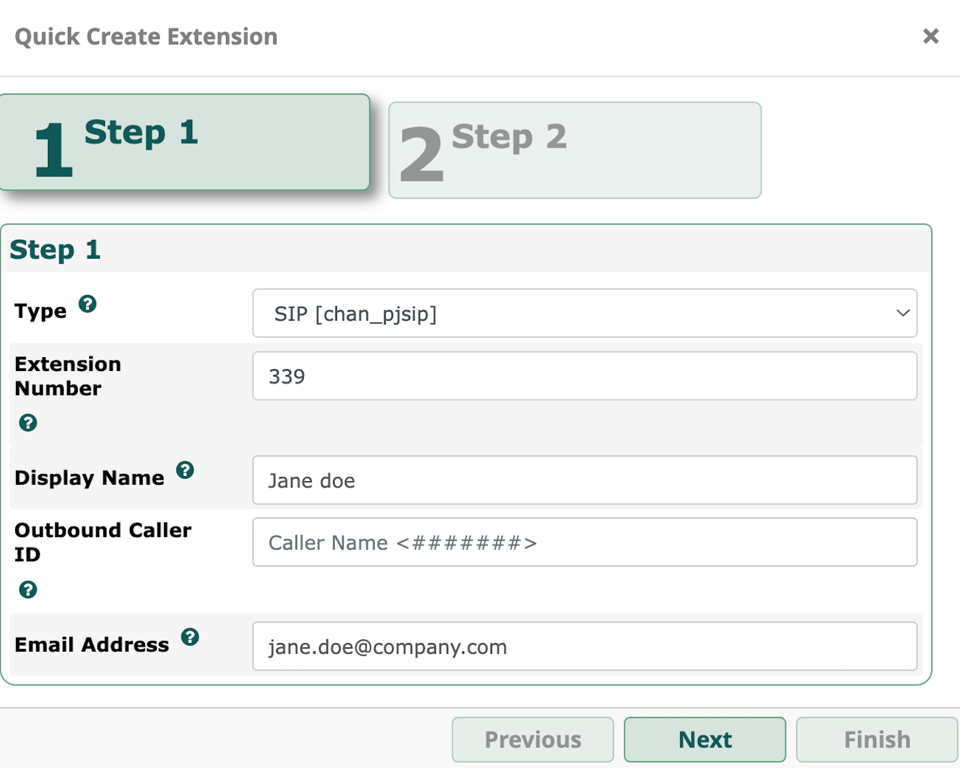The image size is (960, 768).
Task: Click the Email Address input field
Action: 584,646
